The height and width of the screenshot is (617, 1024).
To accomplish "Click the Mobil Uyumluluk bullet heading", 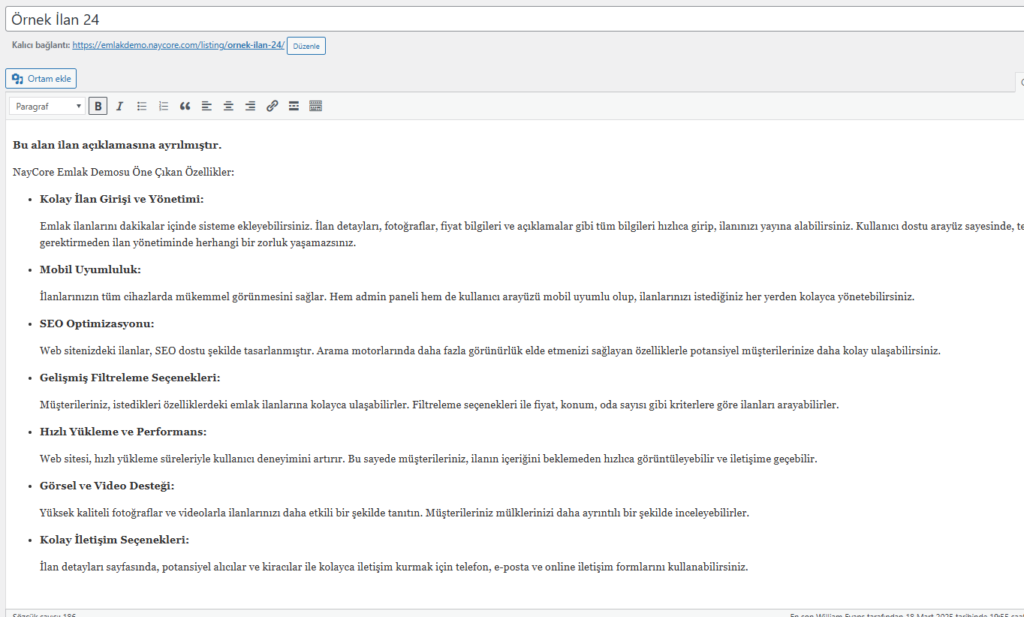I will 90,270.
